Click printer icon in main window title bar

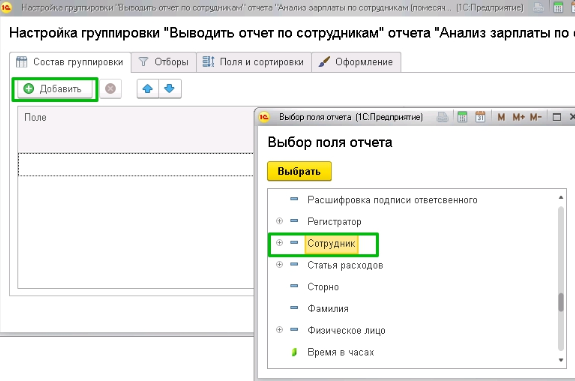[x=538, y=7]
